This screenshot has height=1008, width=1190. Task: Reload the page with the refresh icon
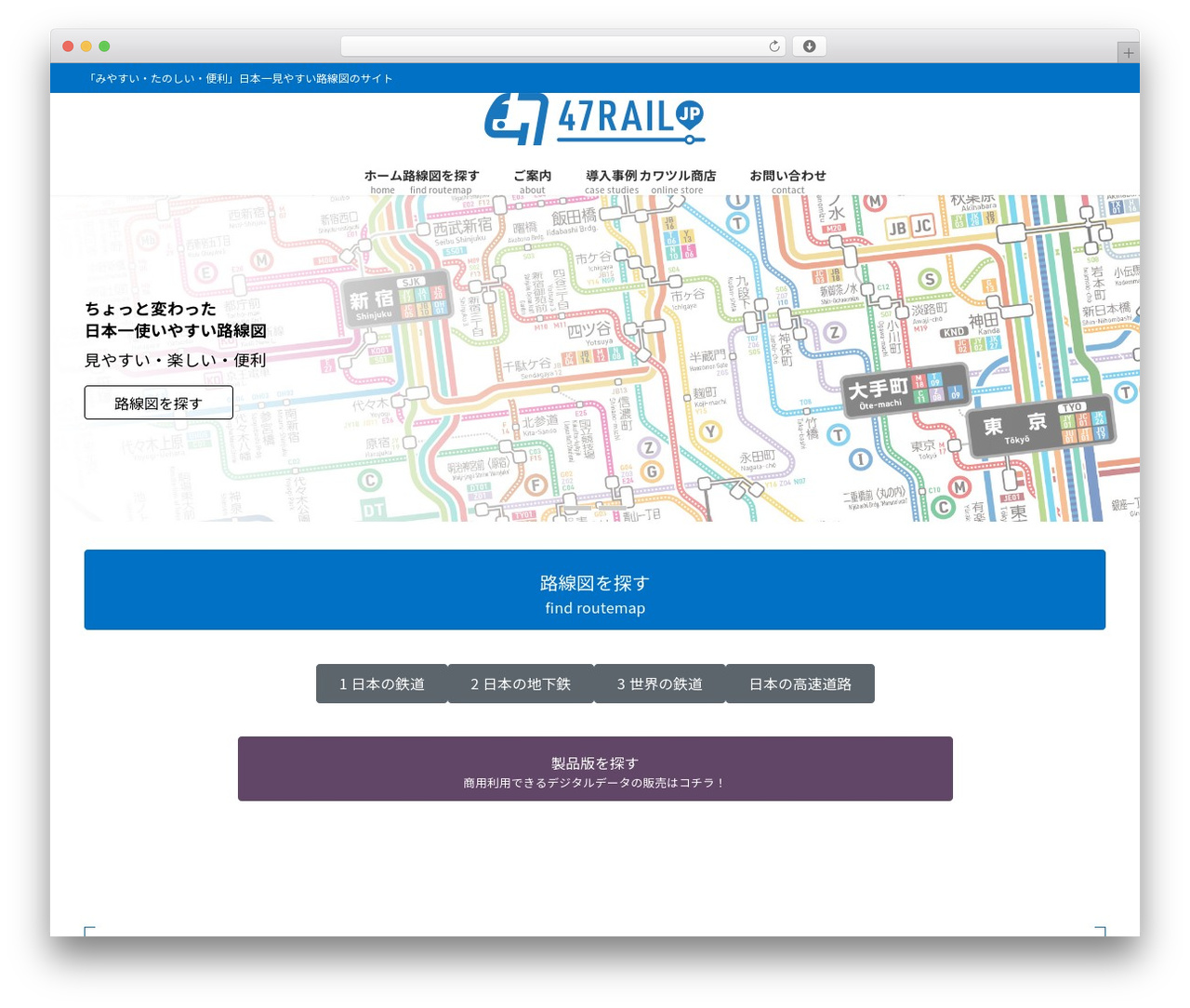773,46
